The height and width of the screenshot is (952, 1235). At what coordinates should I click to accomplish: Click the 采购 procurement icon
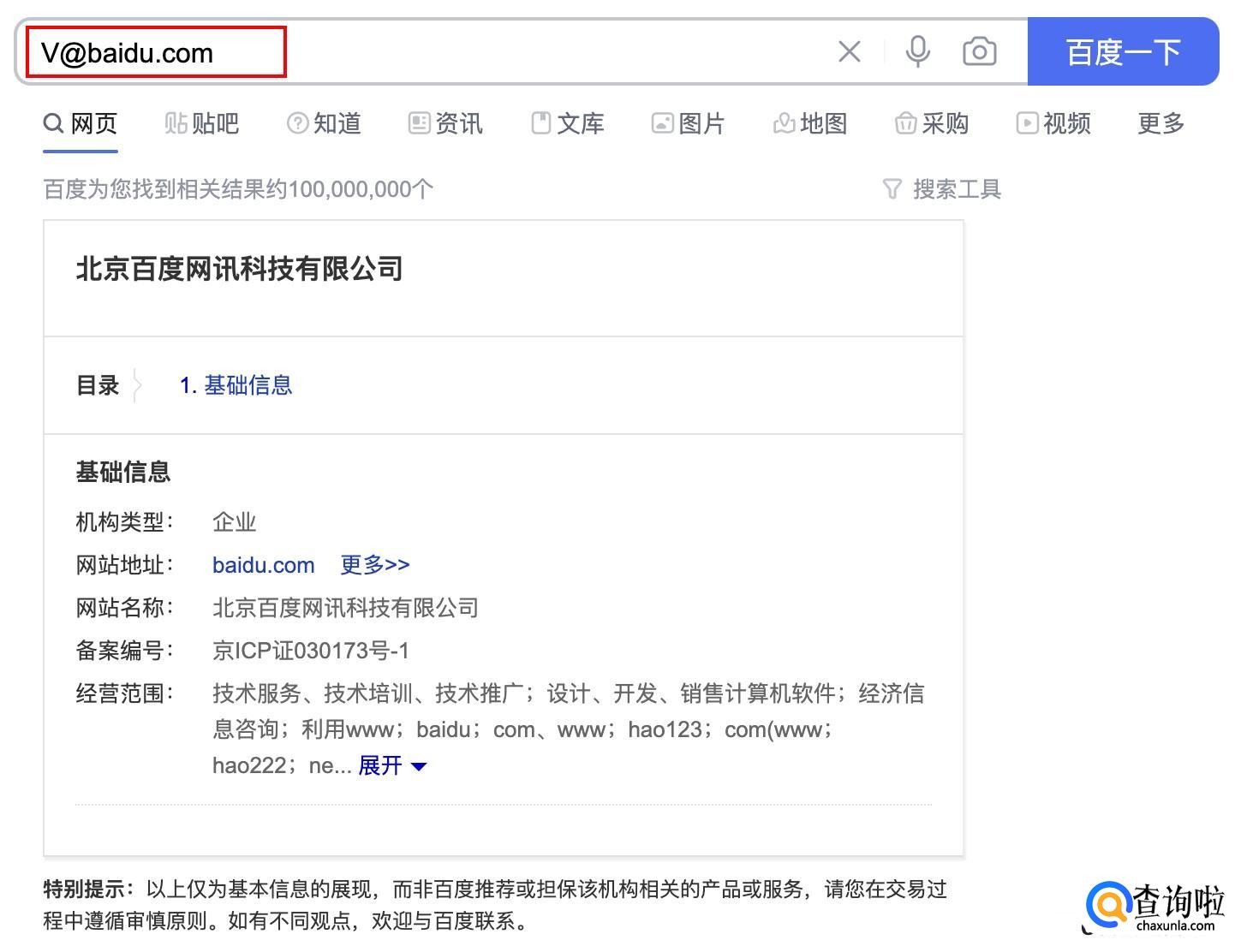907,123
